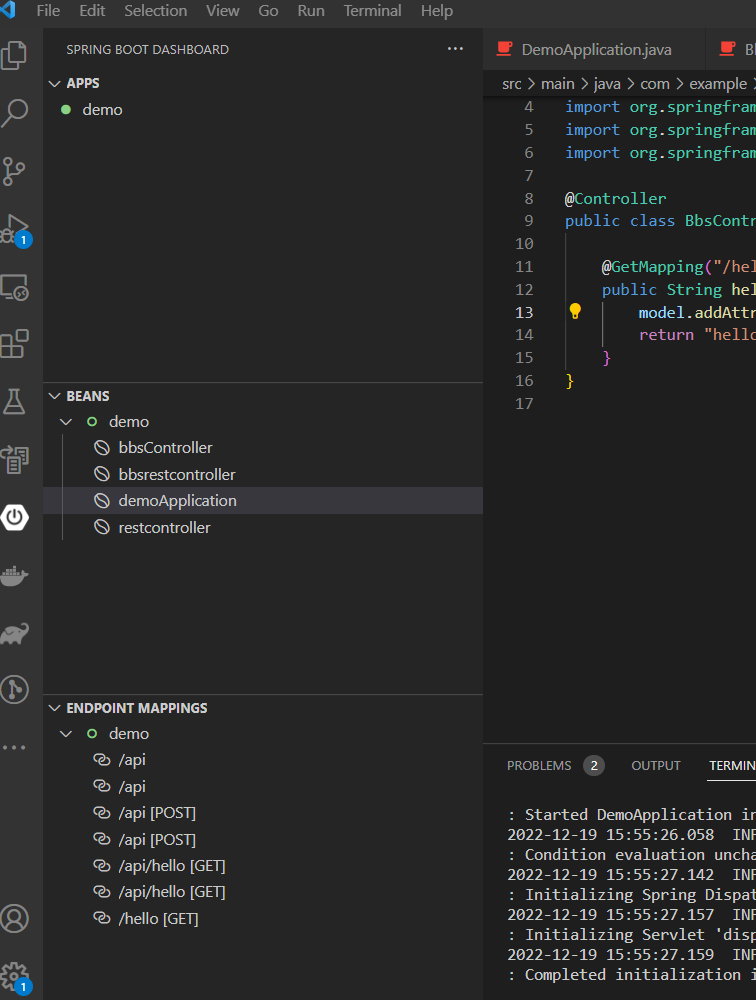
Task: Click the main breadcrumb segment
Action: (x=558, y=84)
